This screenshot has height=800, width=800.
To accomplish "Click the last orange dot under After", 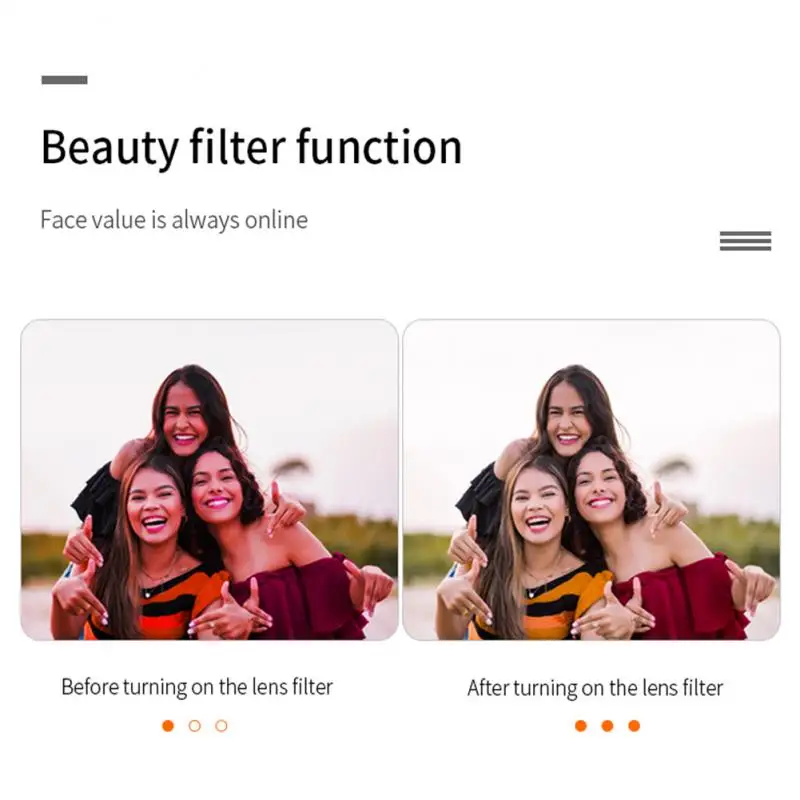I will click(x=634, y=726).
